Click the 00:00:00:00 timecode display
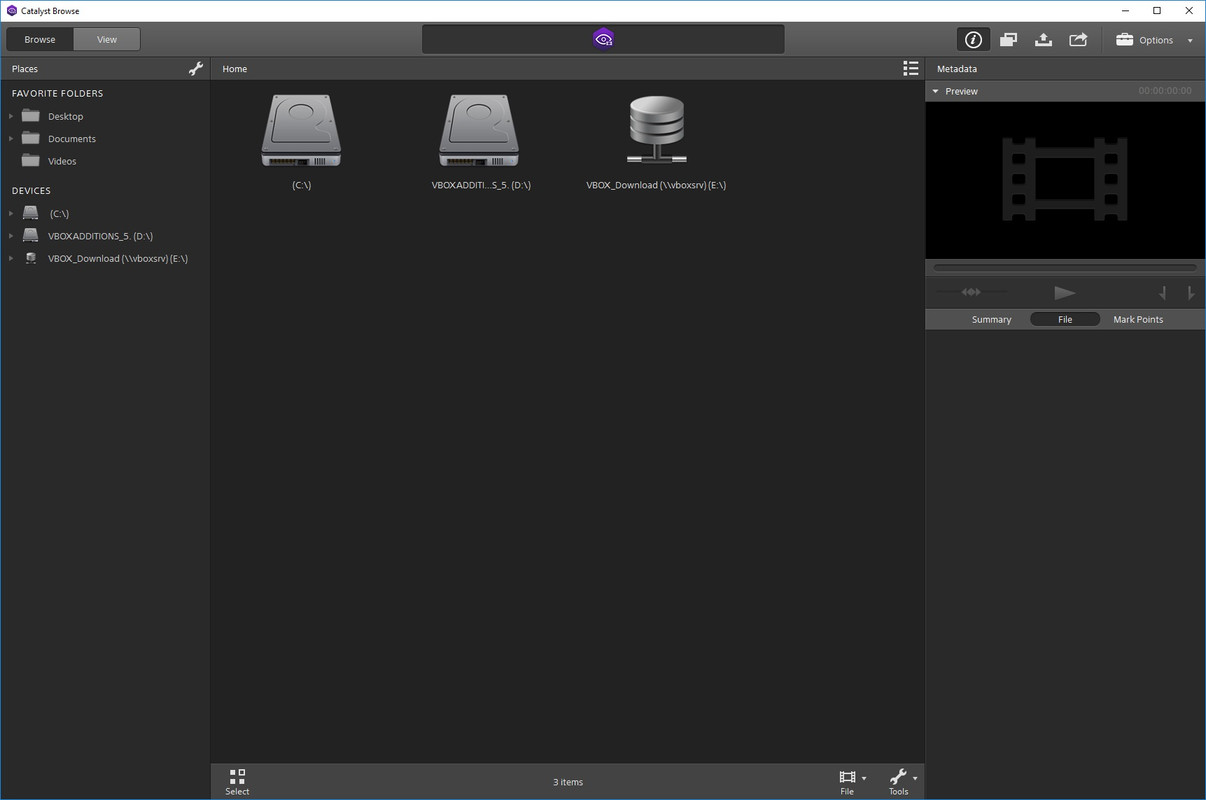This screenshot has height=800, width=1206. [1165, 91]
